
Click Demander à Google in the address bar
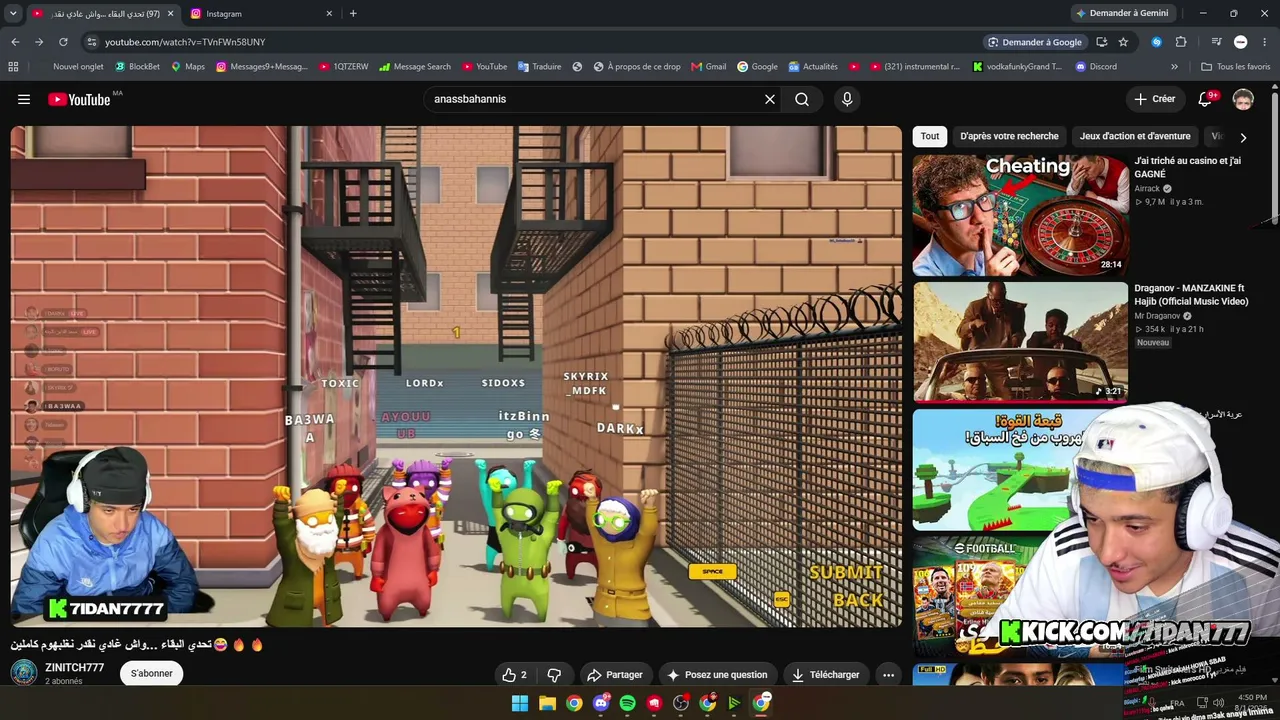click(1035, 42)
